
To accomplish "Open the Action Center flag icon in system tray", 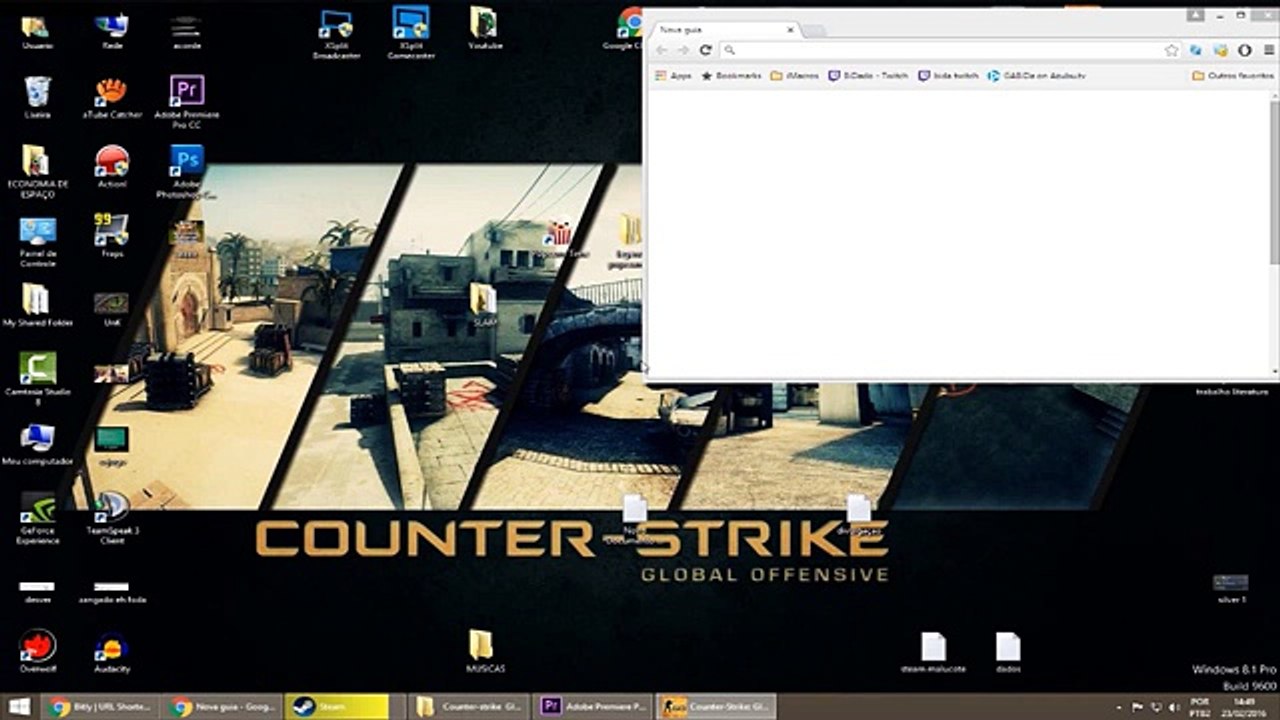I will click(1137, 708).
